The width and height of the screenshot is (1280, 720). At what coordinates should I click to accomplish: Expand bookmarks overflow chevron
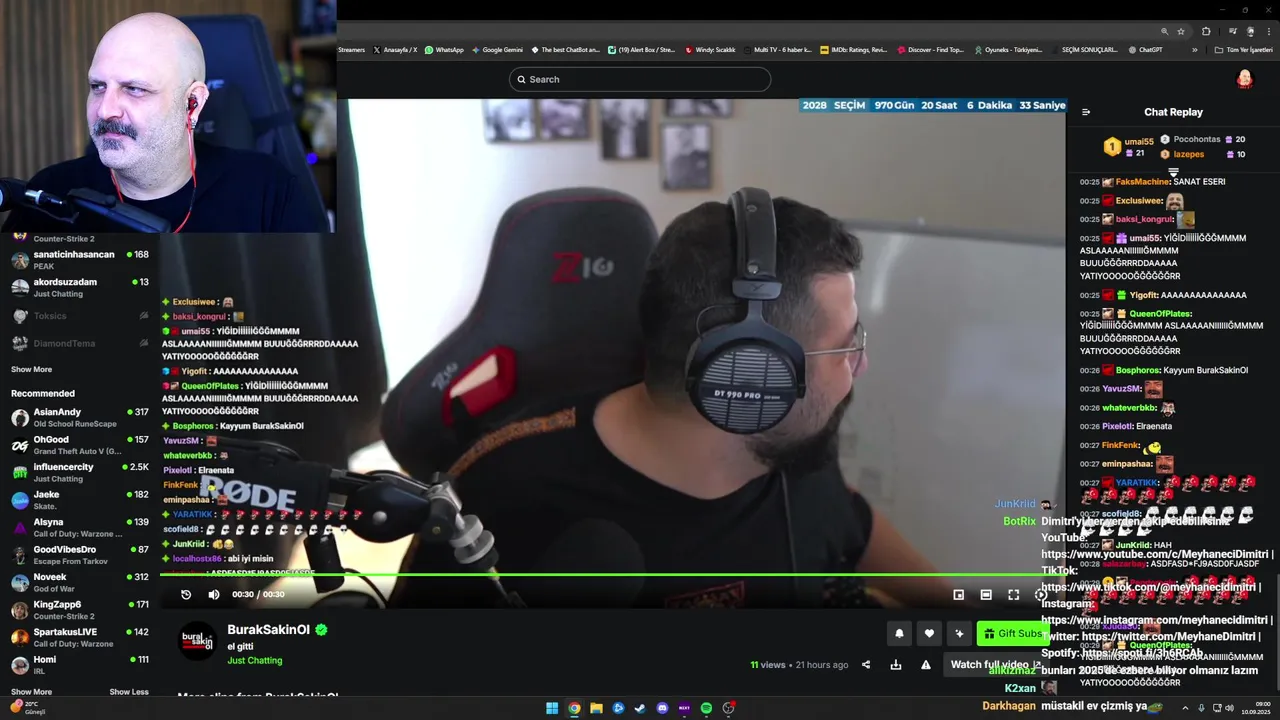[x=1194, y=49]
